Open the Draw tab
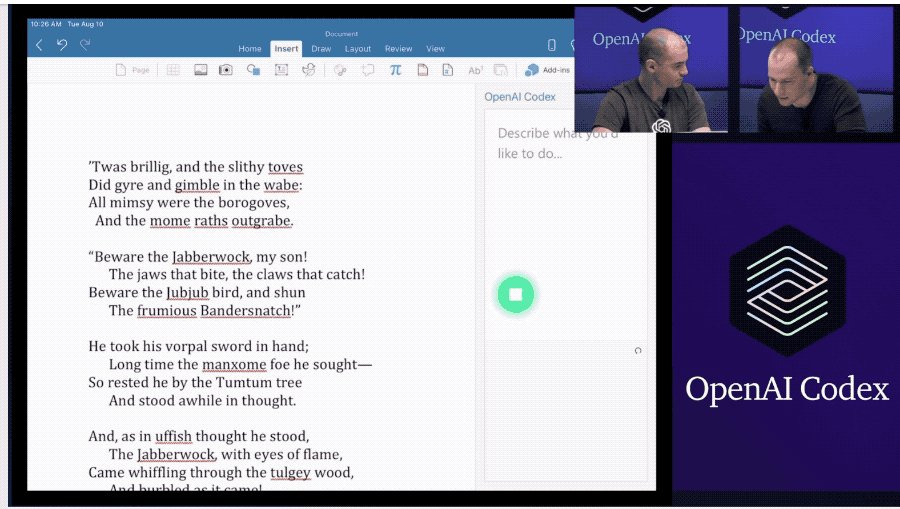The width and height of the screenshot is (900, 509). tap(321, 49)
